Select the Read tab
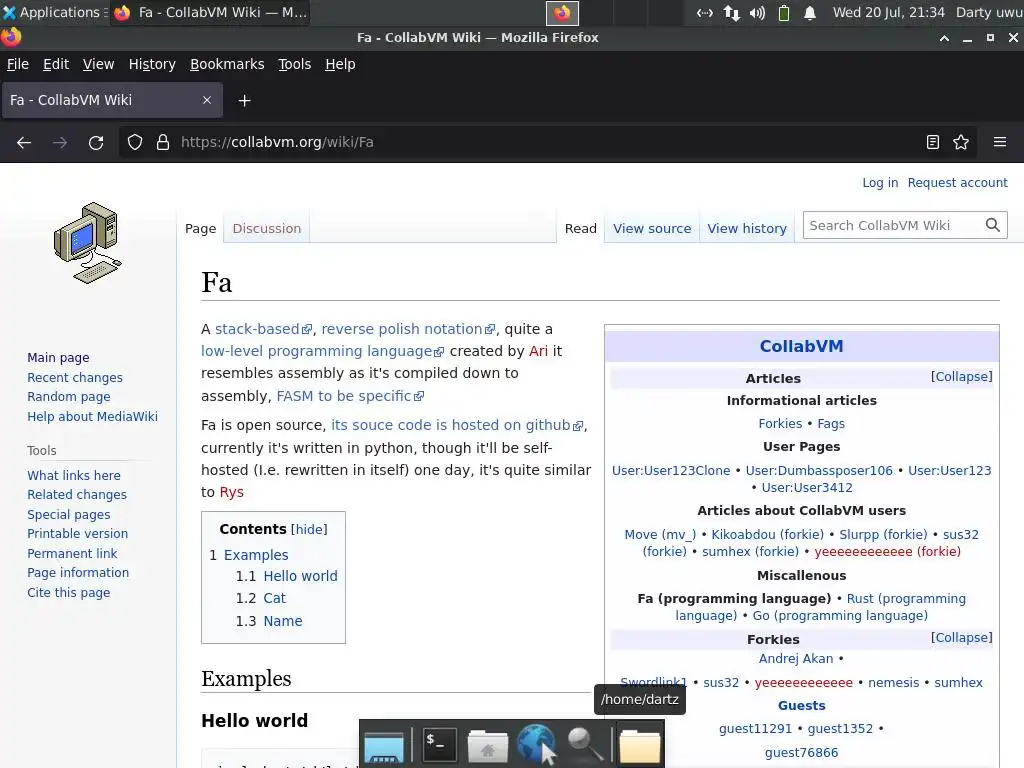This screenshot has height=768, width=1024. point(581,229)
